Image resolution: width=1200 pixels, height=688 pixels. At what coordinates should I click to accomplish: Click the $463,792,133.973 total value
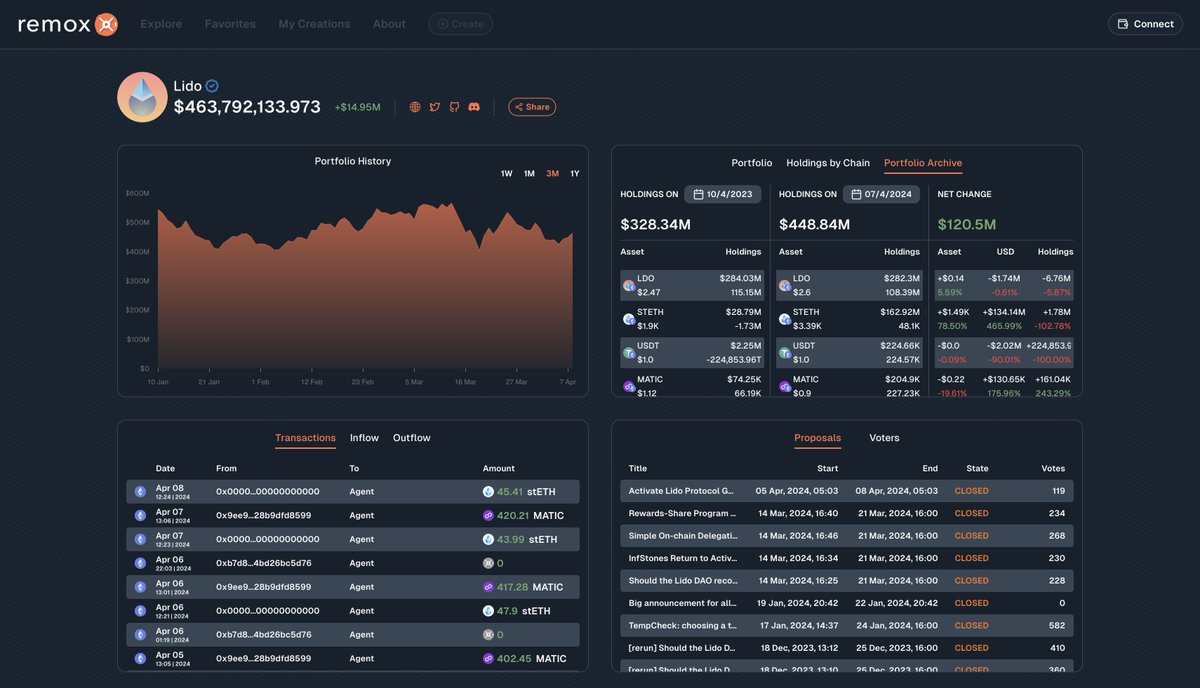247,107
